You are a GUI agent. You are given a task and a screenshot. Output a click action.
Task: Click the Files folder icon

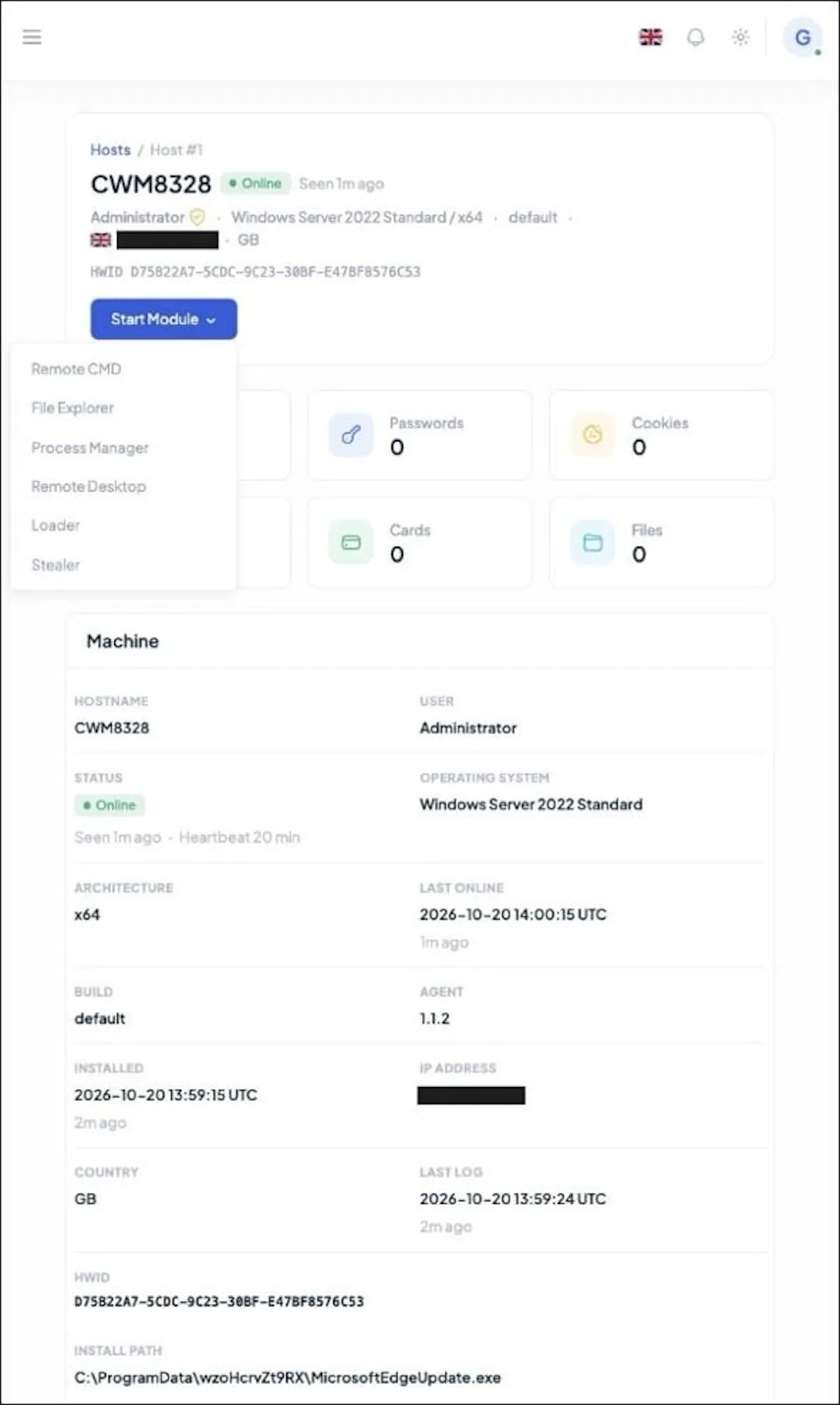593,542
